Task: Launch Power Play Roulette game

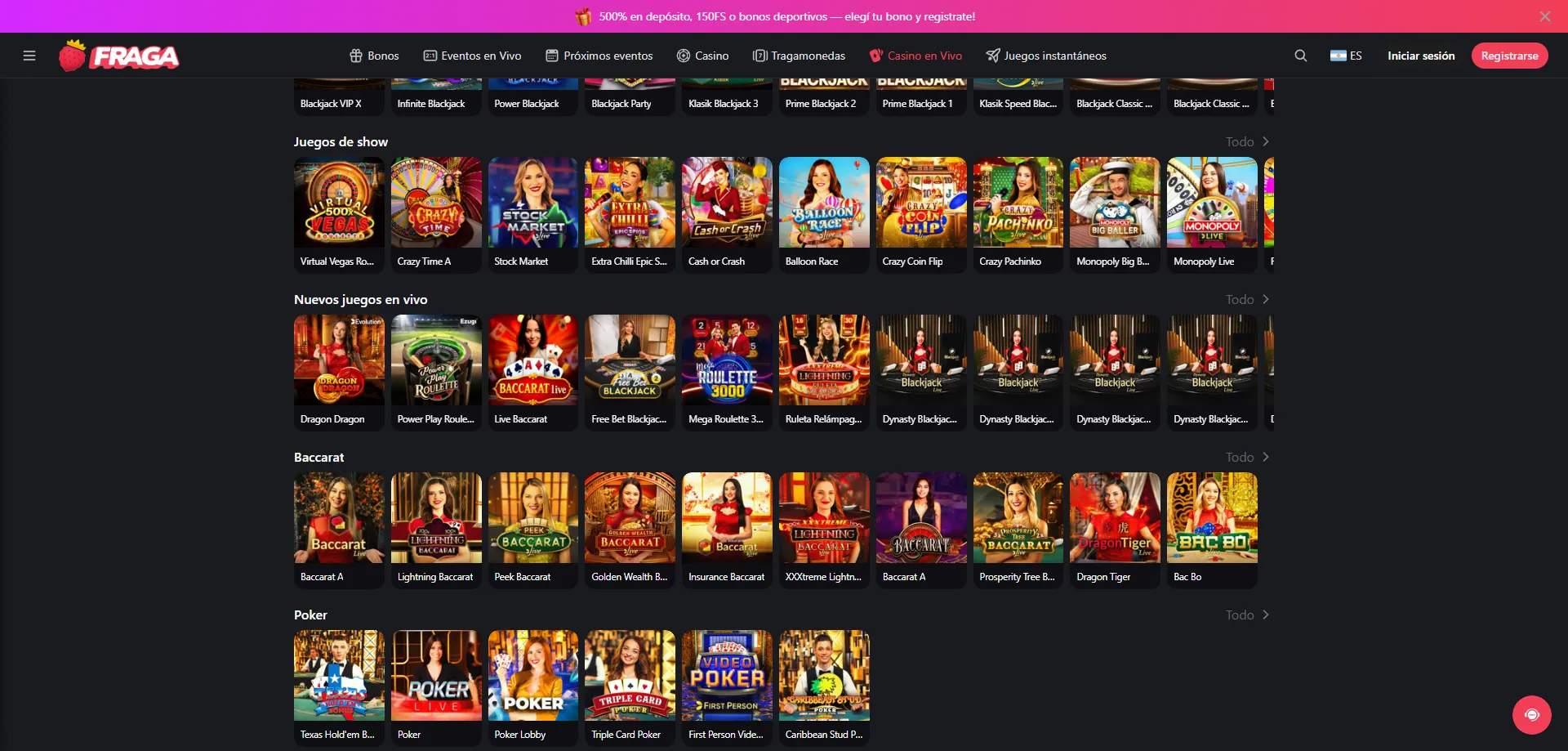Action: [x=436, y=373]
